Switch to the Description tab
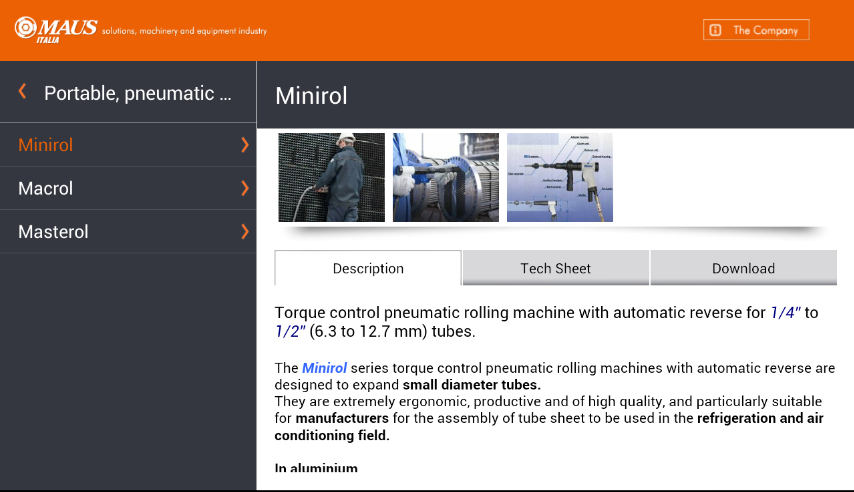This screenshot has height=492, width=854. pos(368,268)
